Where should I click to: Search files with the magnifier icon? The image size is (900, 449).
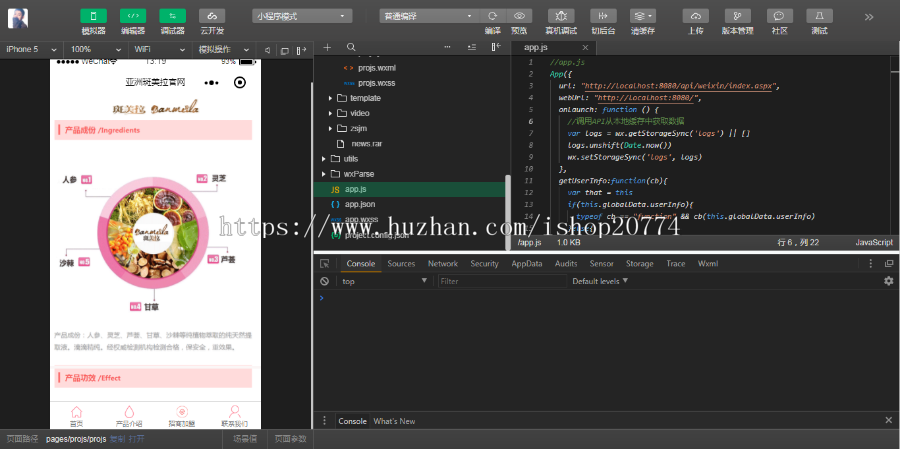(351, 48)
